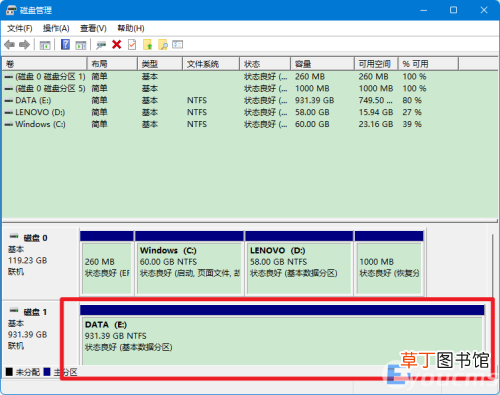Click the Forward arrow in the toolbar

tap(24, 45)
